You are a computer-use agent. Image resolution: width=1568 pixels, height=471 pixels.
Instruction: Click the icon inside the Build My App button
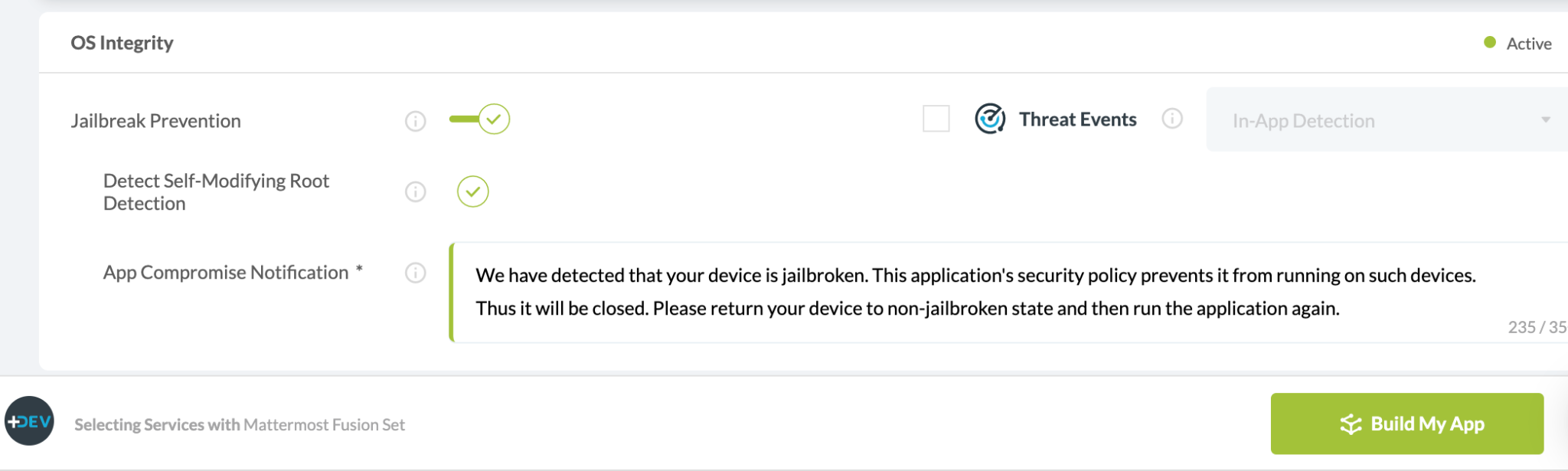pyautogui.click(x=1351, y=424)
